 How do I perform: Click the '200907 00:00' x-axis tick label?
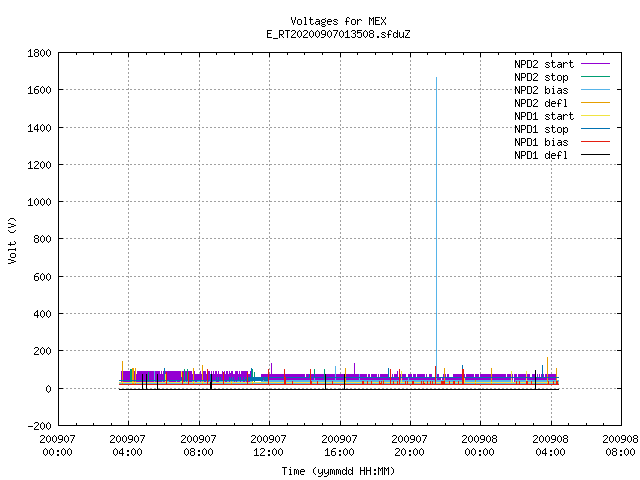[x=58, y=446]
